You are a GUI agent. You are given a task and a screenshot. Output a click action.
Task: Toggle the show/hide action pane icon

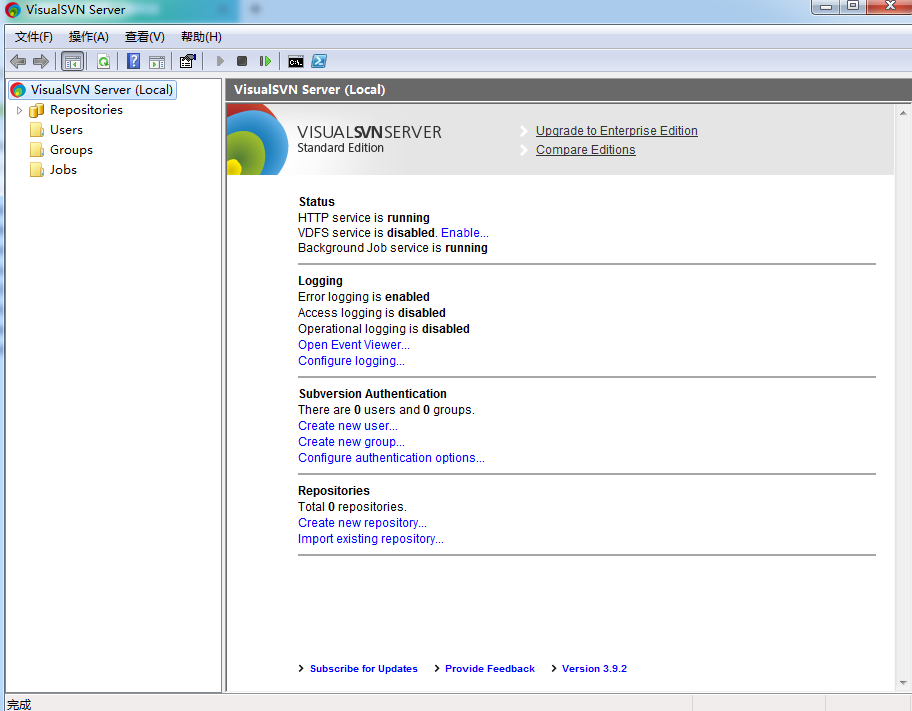coord(157,61)
